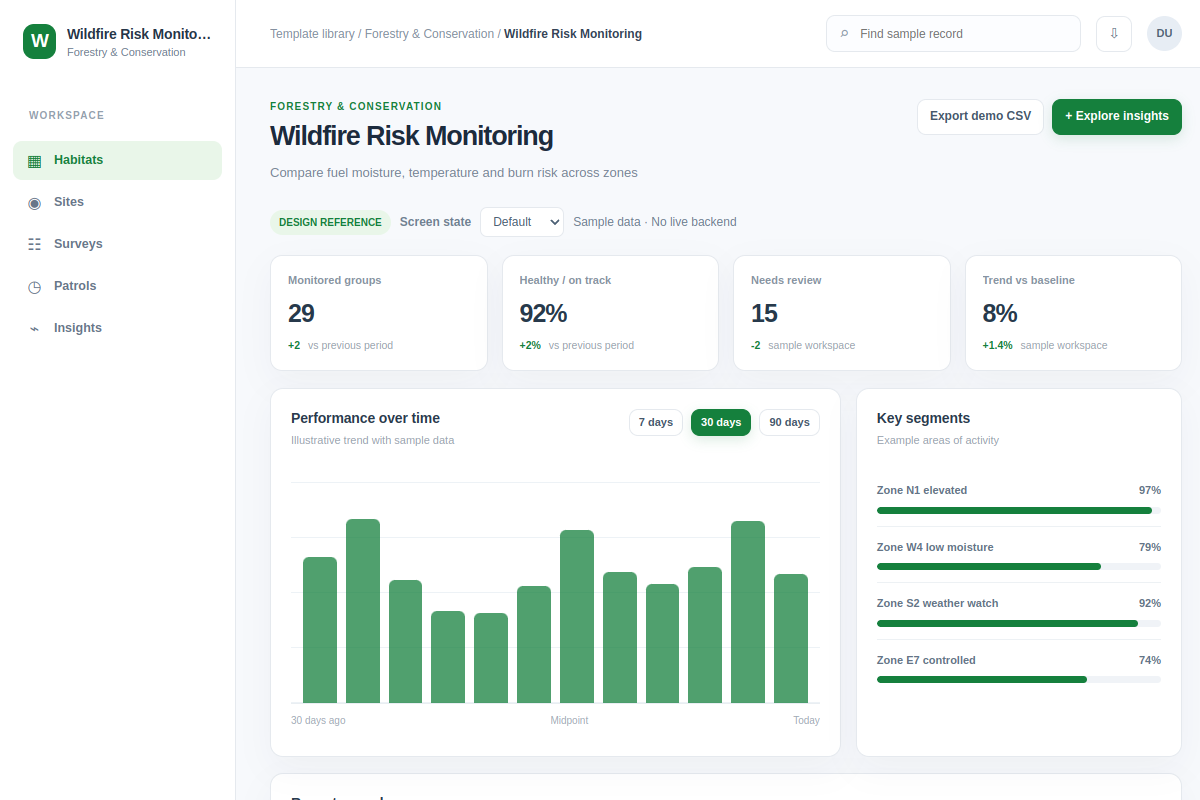Viewport: 1200px width, 800px height.
Task: Go to Sites in the sidebar
Action: [x=117, y=202]
